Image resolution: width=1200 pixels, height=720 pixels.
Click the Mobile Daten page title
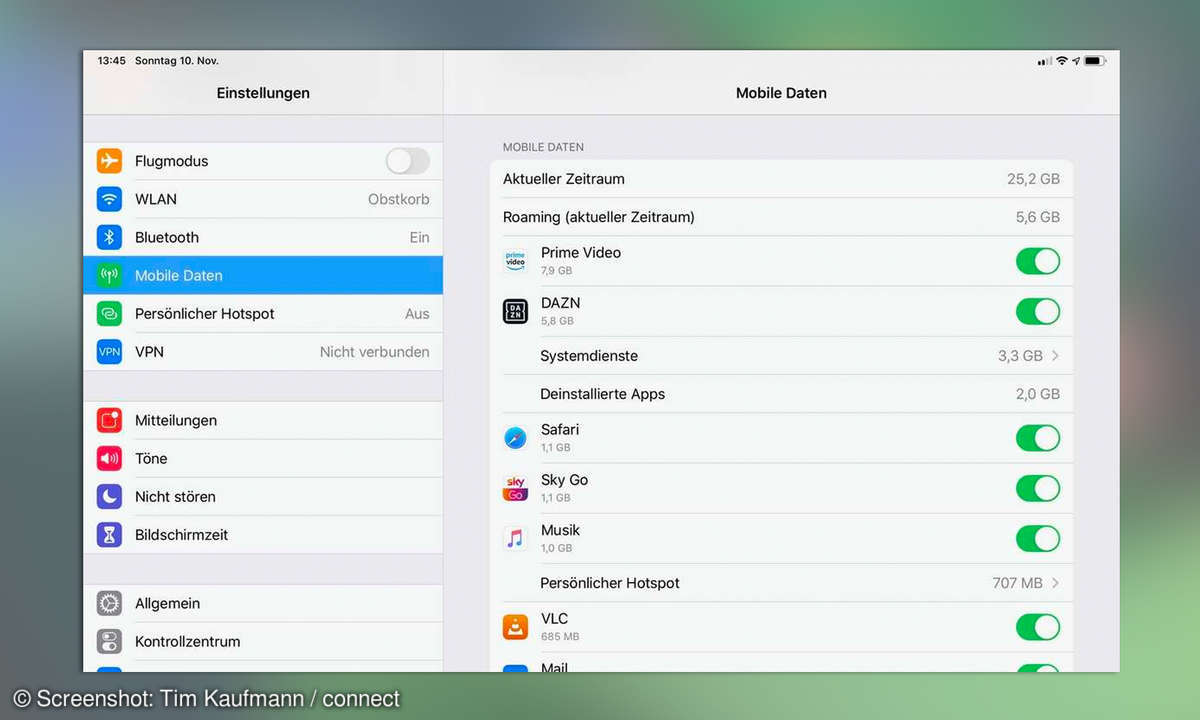click(x=781, y=93)
